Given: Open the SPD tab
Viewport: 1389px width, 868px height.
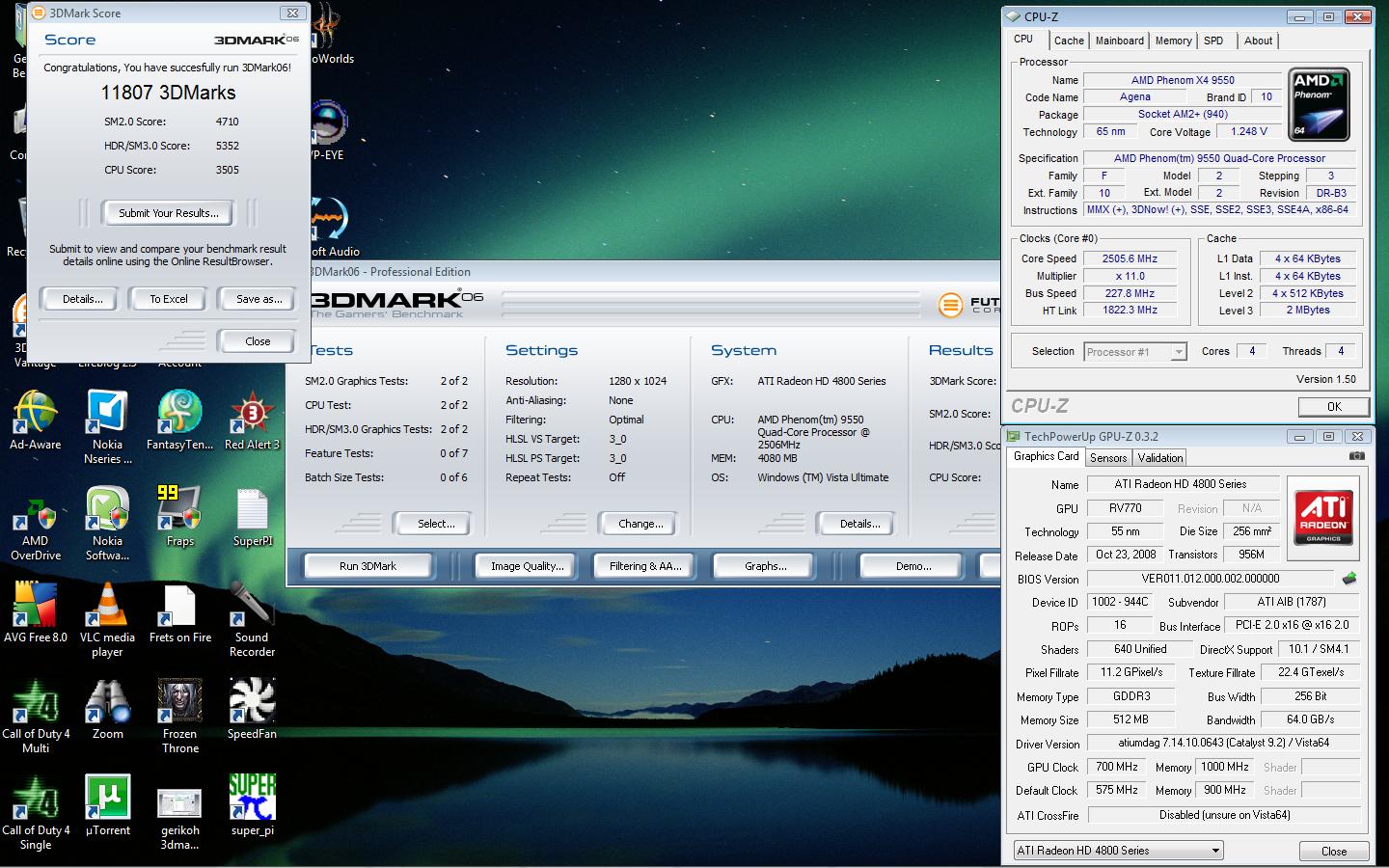Looking at the screenshot, I should [x=1213, y=41].
